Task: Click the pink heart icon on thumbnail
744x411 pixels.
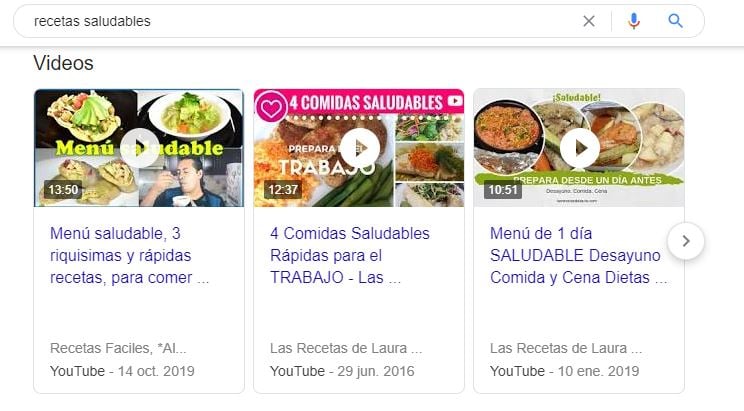Action: (271, 107)
